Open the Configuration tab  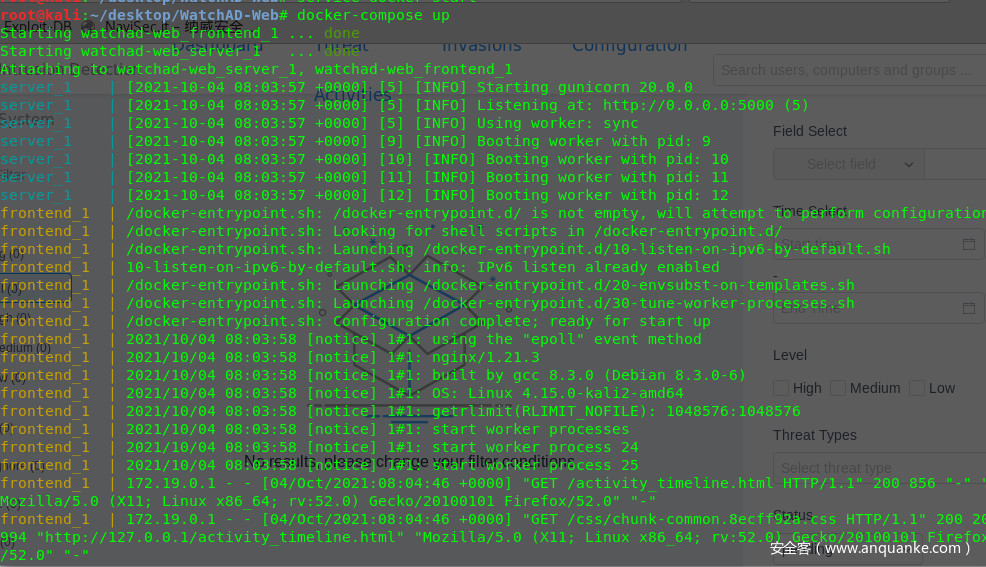click(x=629, y=45)
